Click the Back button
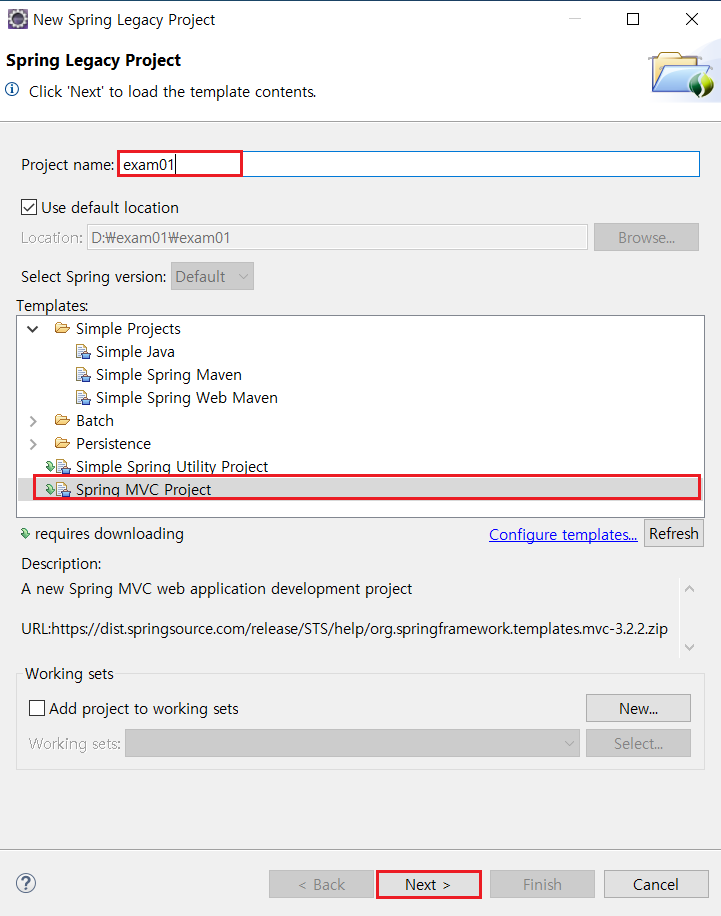Image resolution: width=721 pixels, height=916 pixels. 321,884
